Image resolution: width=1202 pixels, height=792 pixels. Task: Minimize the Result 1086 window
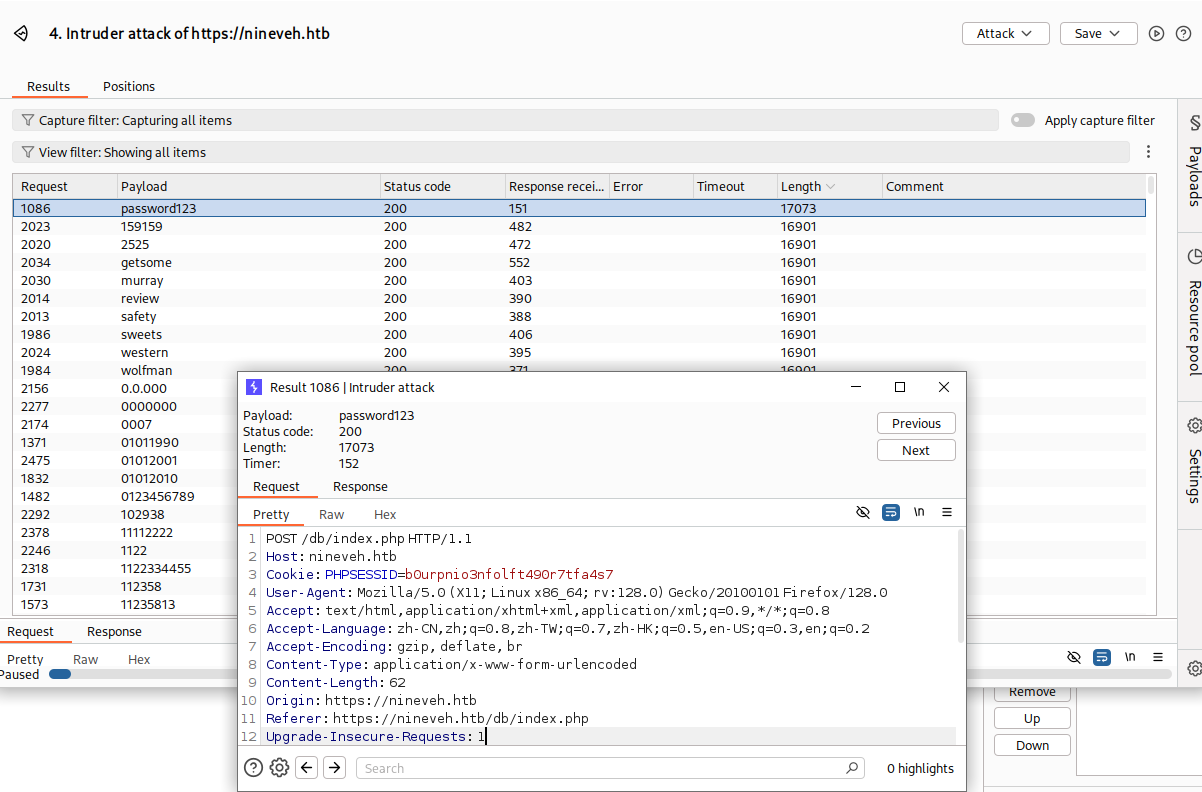click(x=856, y=387)
